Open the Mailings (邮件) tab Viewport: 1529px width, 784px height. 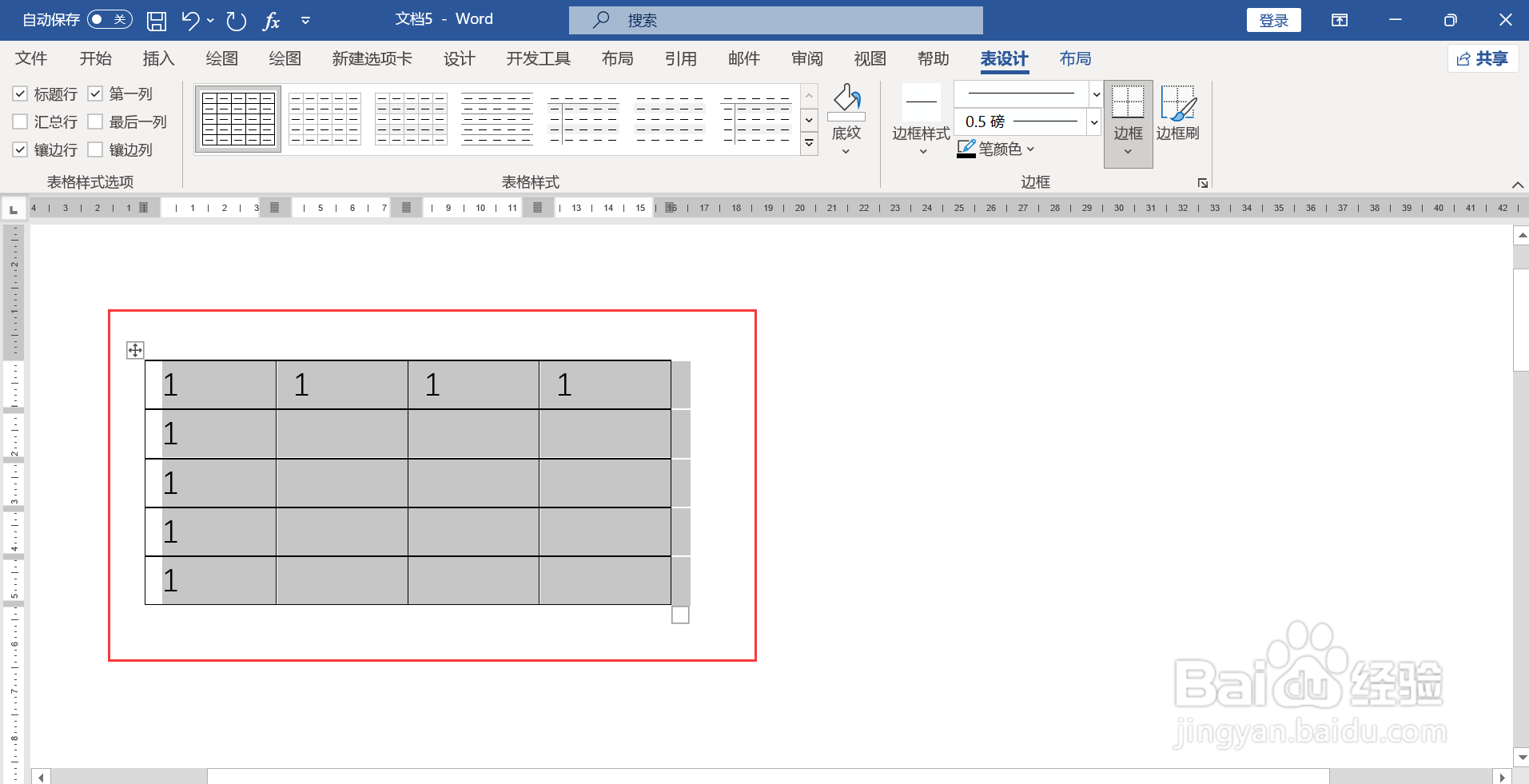[744, 58]
